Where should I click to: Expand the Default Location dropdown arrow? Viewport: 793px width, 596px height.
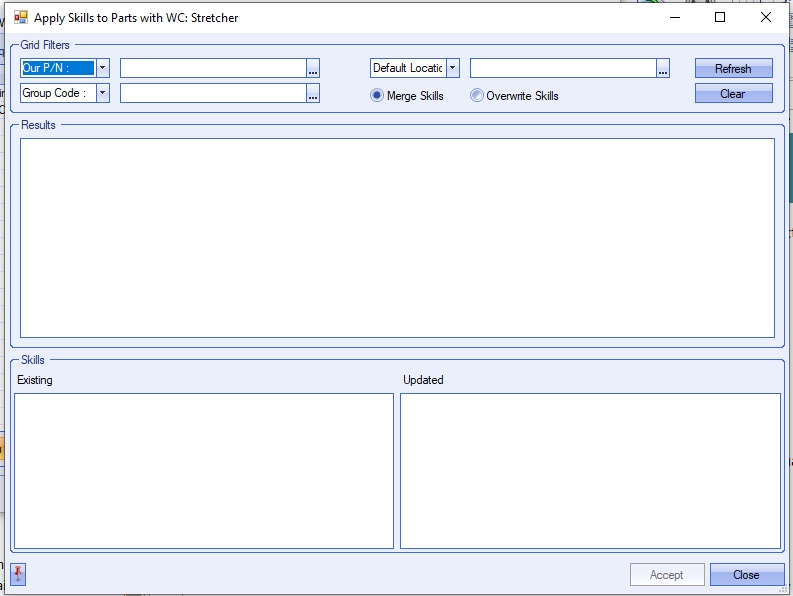pyautogui.click(x=453, y=68)
